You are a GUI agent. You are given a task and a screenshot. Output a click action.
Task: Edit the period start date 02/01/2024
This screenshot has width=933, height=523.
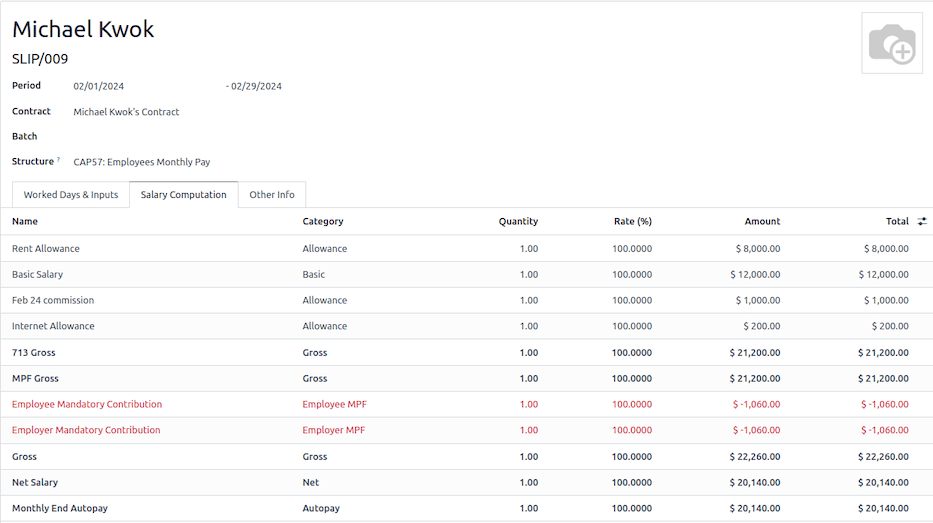point(99,86)
